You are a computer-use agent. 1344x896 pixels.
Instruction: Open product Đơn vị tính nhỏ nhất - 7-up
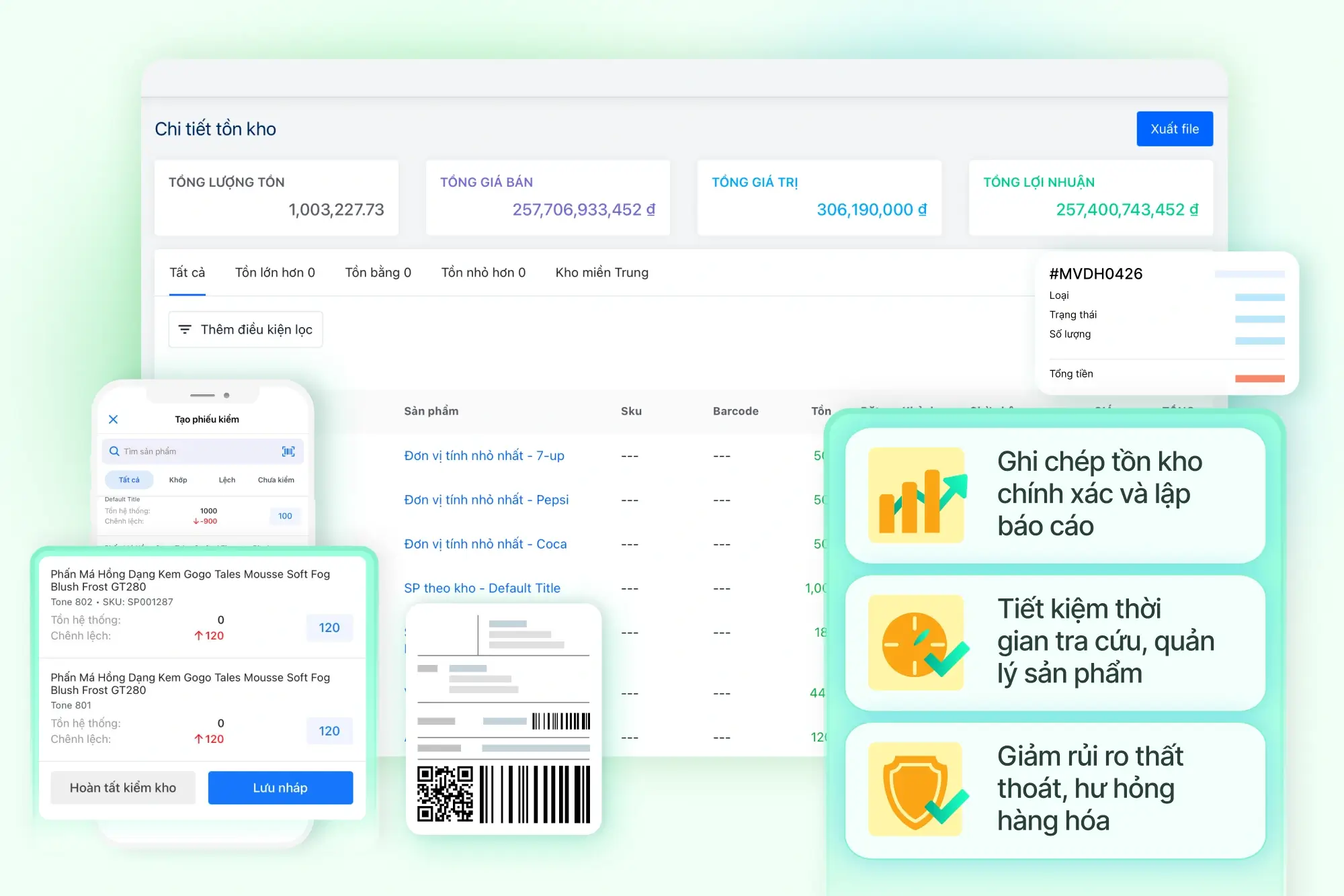(x=484, y=455)
